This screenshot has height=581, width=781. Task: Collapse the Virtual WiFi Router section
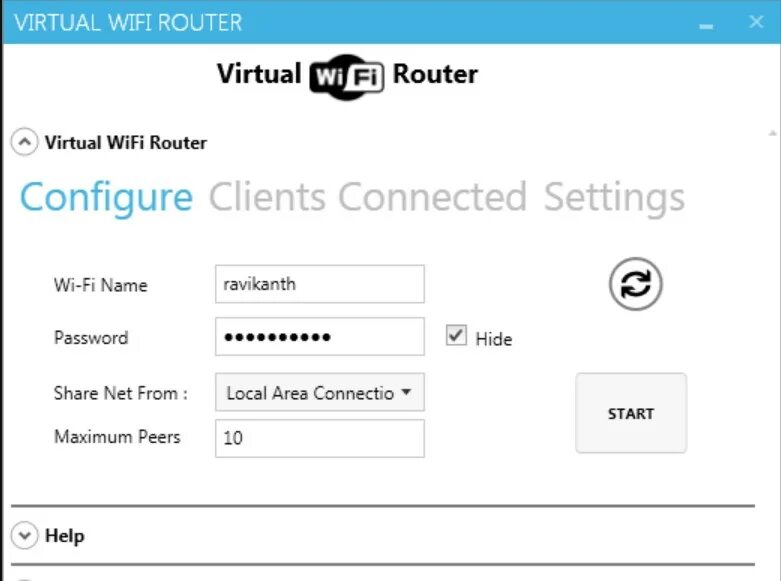point(24,142)
